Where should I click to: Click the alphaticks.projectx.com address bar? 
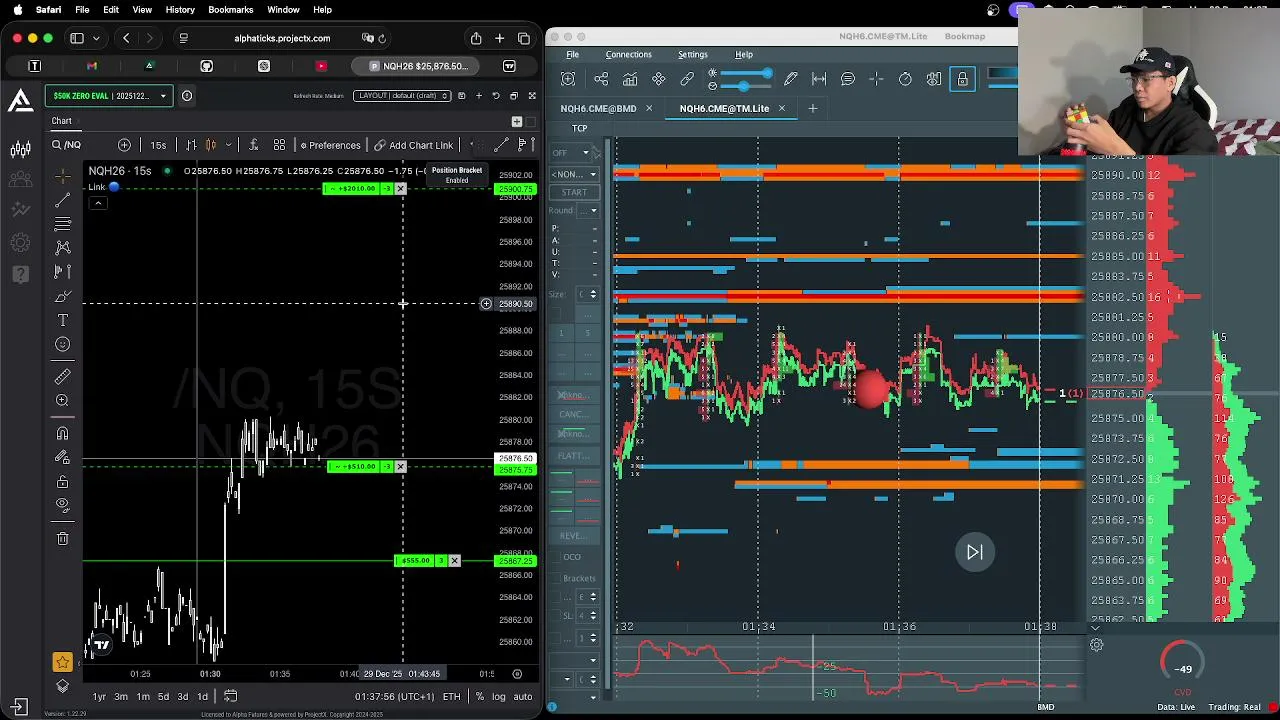(282, 38)
